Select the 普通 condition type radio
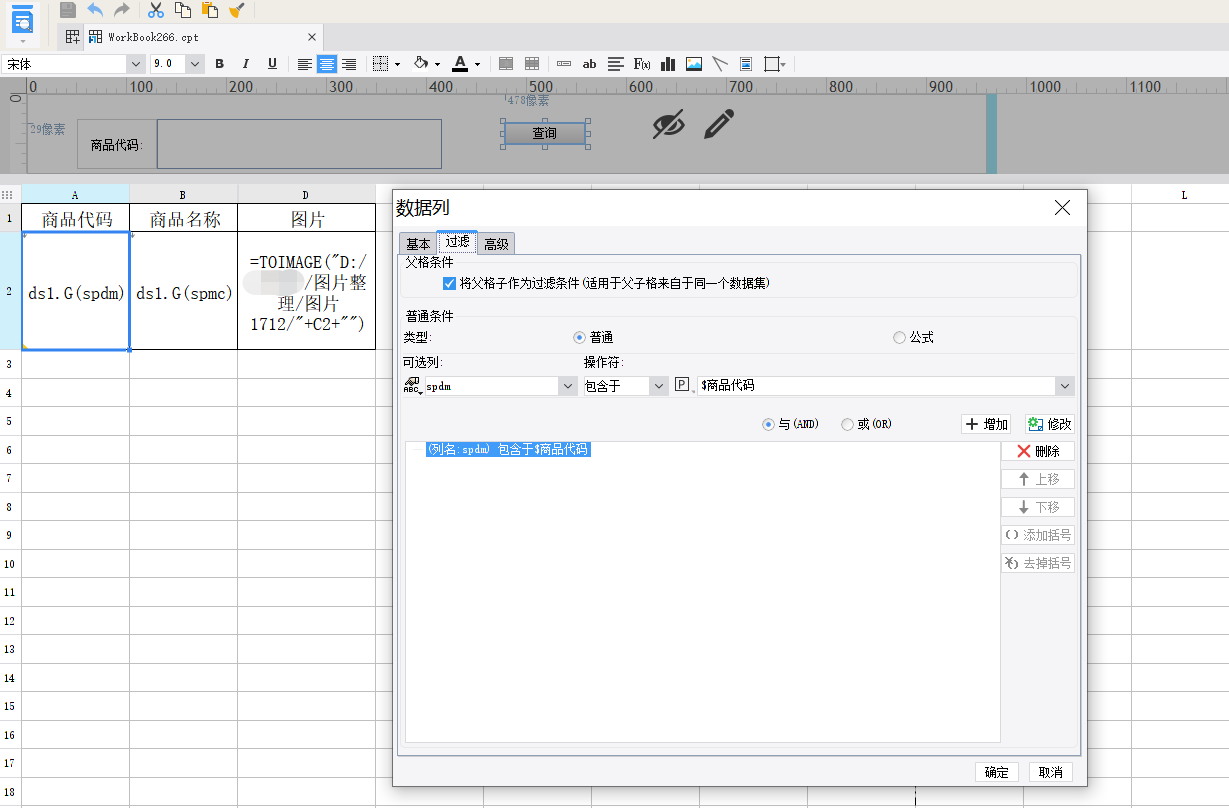Image resolution: width=1229 pixels, height=808 pixels. pos(579,338)
